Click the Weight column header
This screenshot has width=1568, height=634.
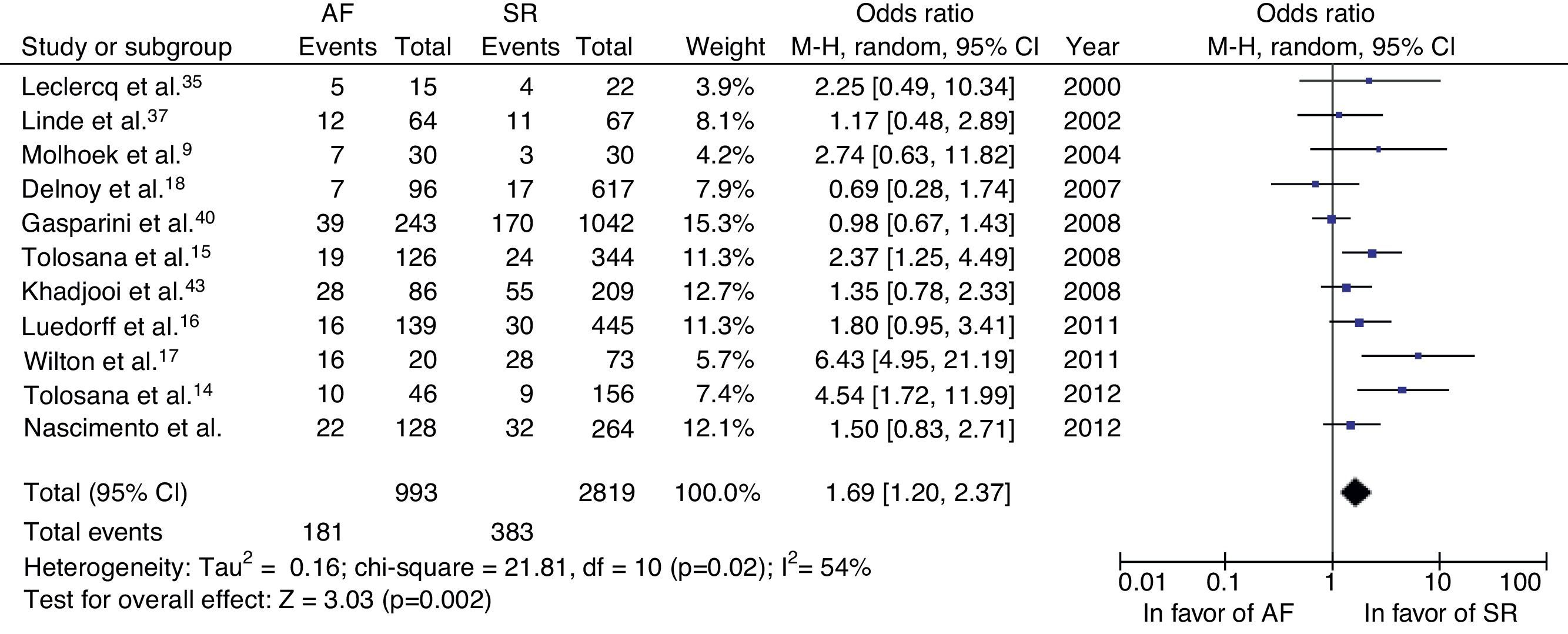[725, 47]
